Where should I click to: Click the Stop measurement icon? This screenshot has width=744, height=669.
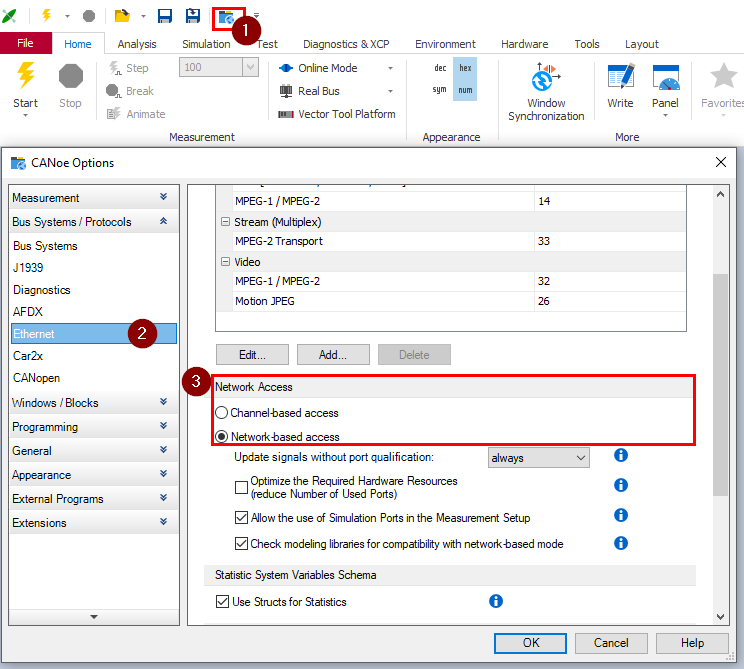click(x=70, y=77)
